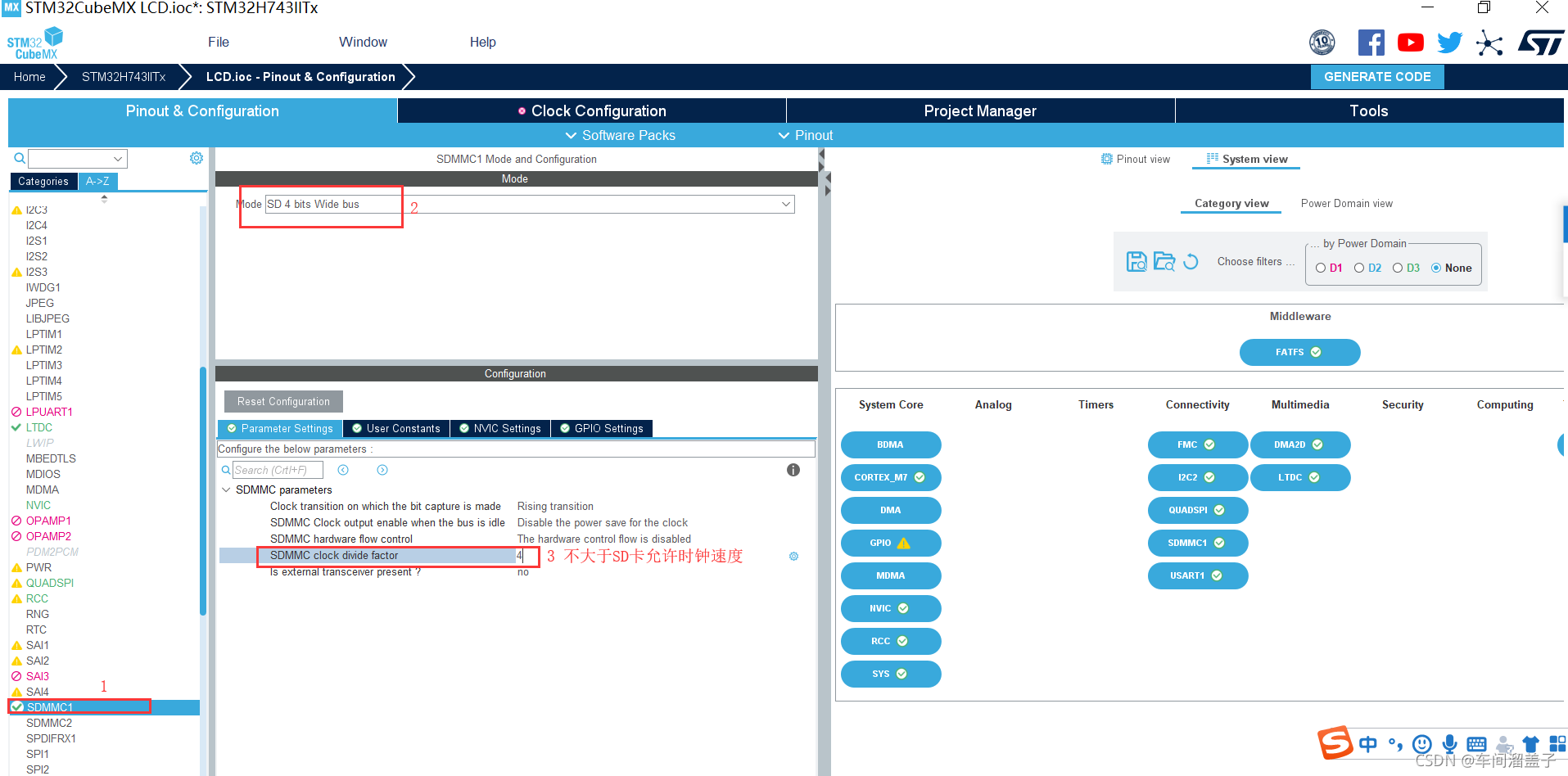Click the load filter folder icon
Screen dimensions: 1568x776
click(x=1164, y=261)
